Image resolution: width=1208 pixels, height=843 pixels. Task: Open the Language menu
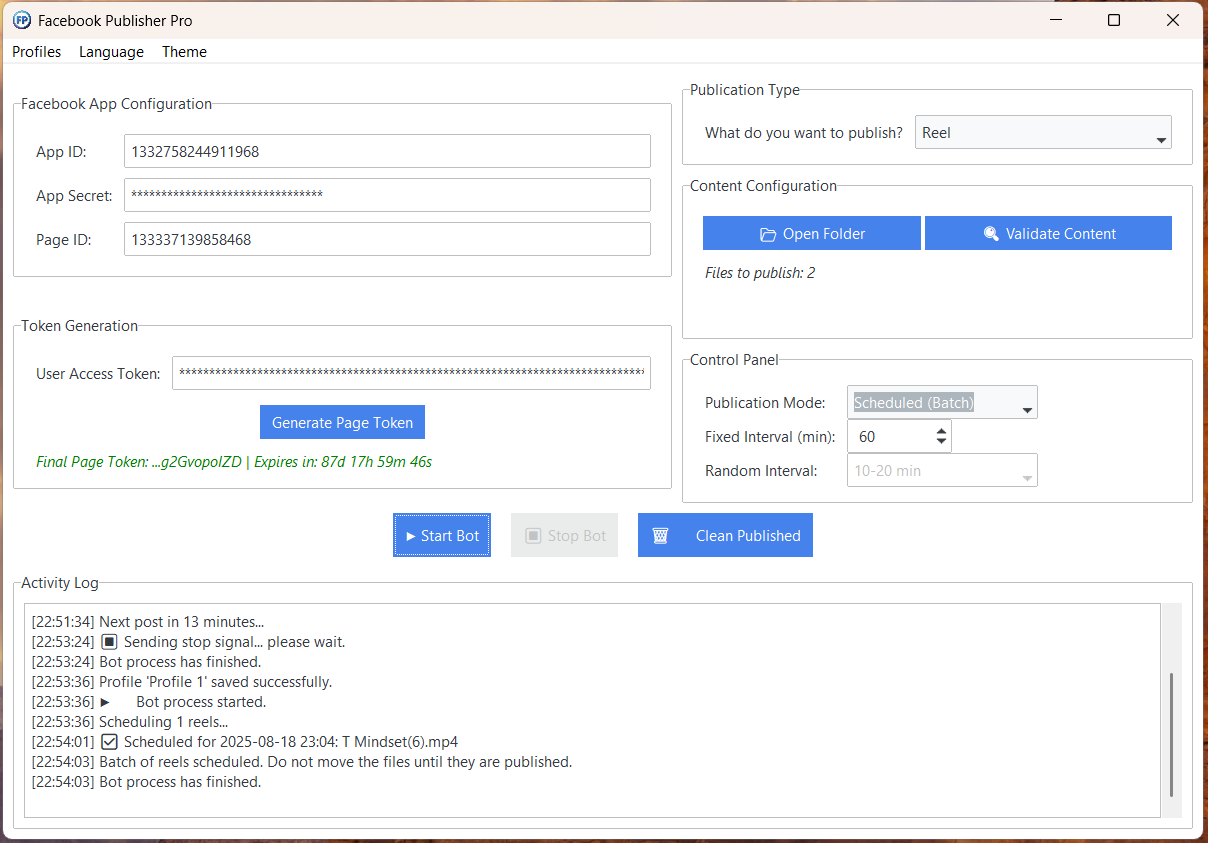point(111,52)
